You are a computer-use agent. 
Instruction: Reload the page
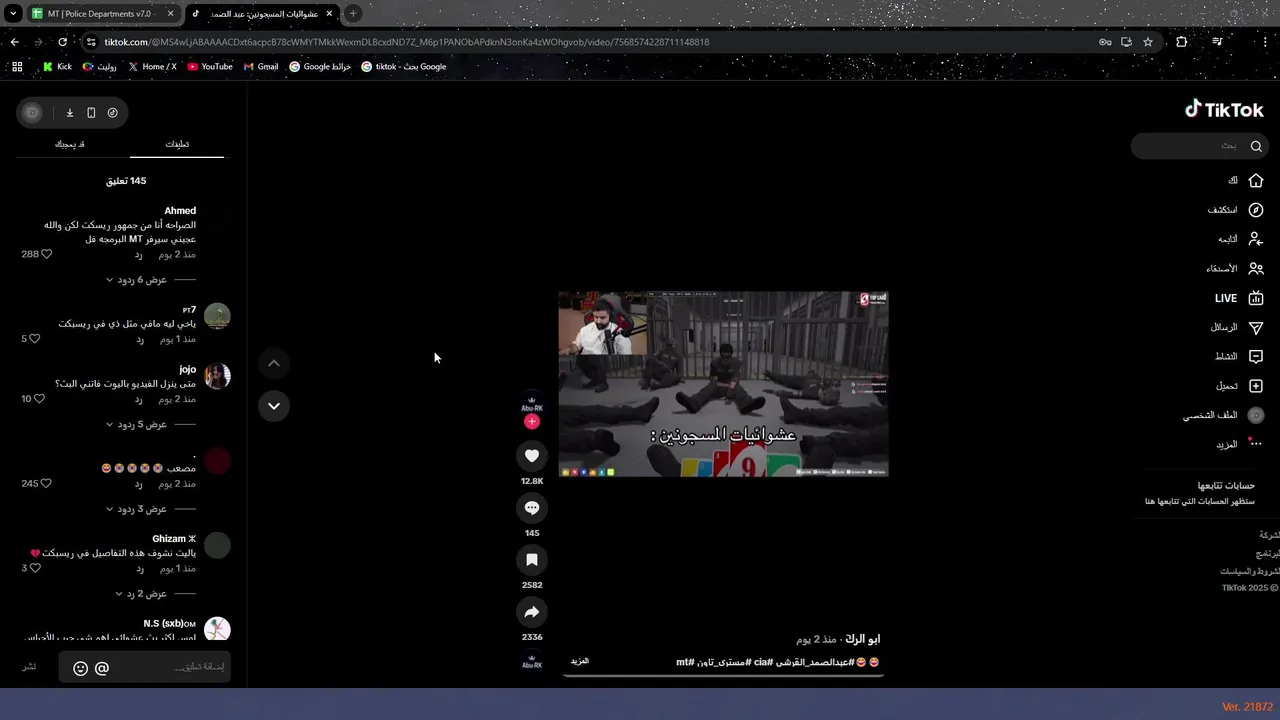(x=62, y=42)
